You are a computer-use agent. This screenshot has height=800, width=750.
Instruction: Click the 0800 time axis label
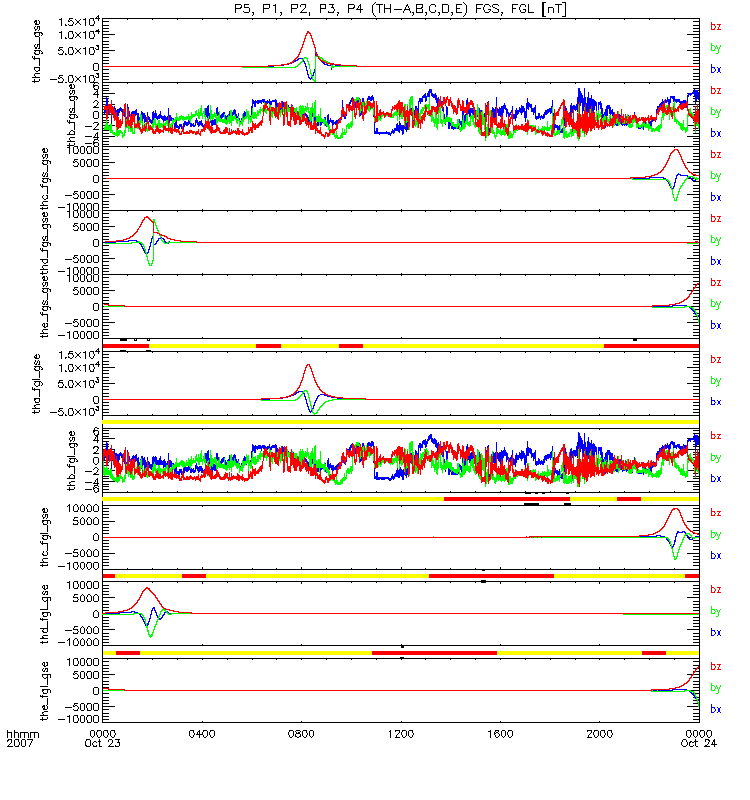(x=302, y=734)
